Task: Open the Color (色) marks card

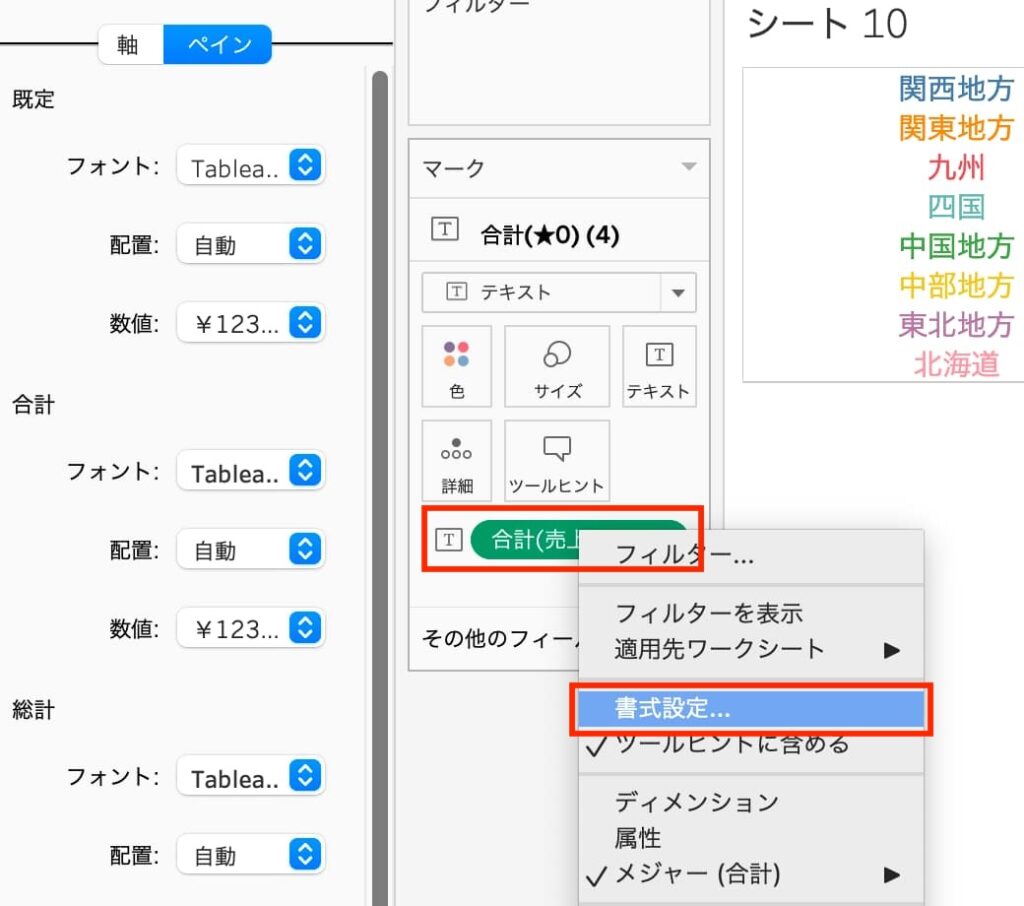Action: 456,366
